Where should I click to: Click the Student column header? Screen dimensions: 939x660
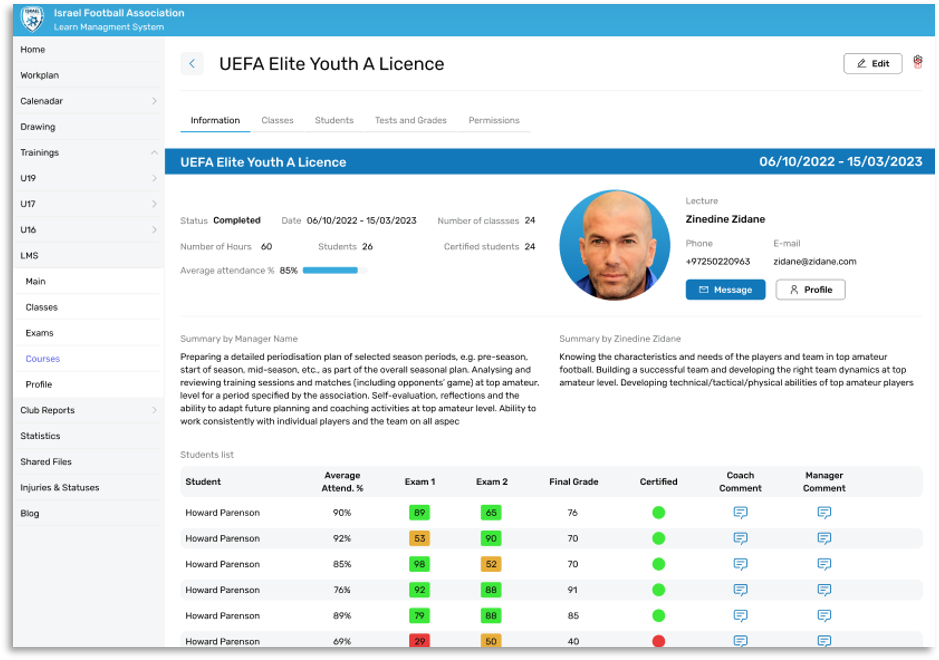point(203,482)
